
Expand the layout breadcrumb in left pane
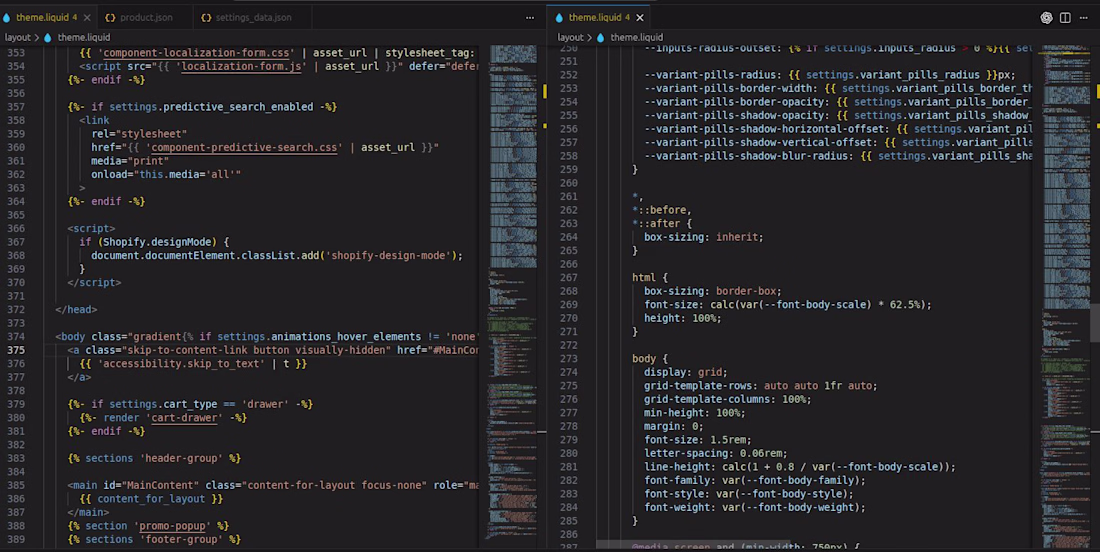(x=18, y=37)
